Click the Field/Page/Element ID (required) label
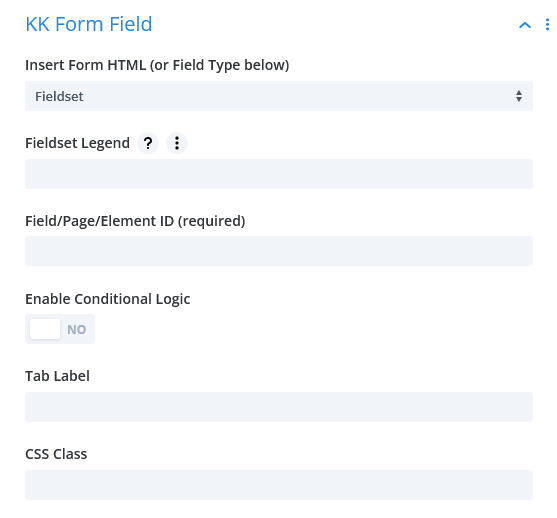Viewport: 557px width, 518px height. click(135, 221)
